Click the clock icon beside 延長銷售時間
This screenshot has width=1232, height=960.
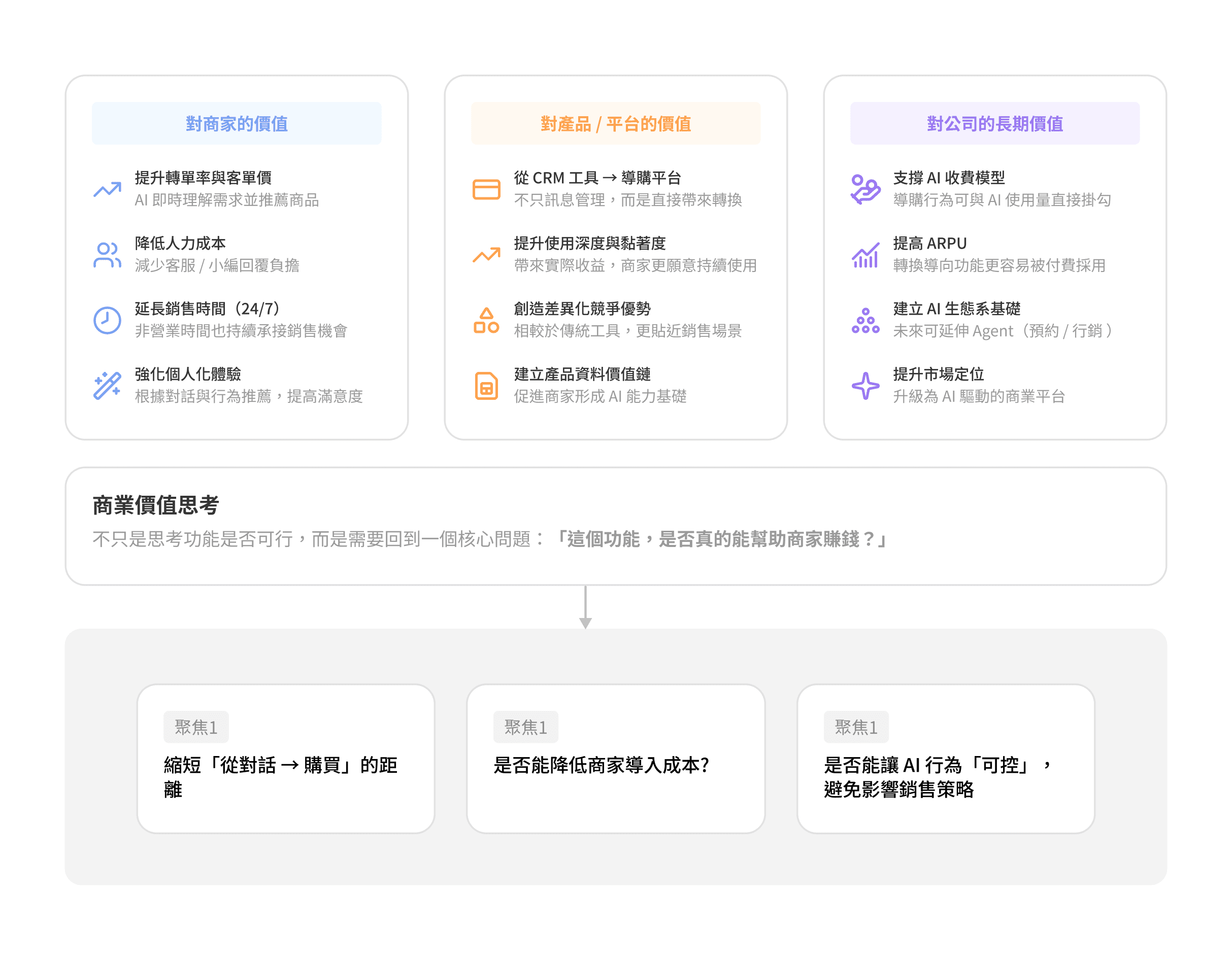[x=107, y=320]
